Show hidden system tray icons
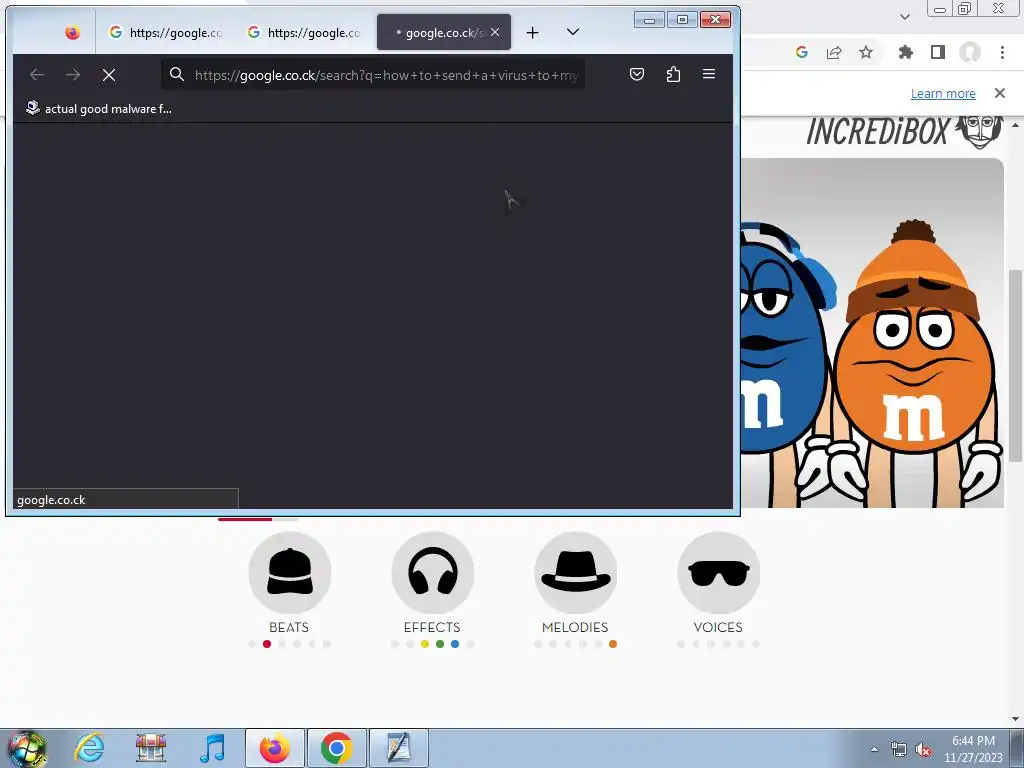 click(874, 748)
